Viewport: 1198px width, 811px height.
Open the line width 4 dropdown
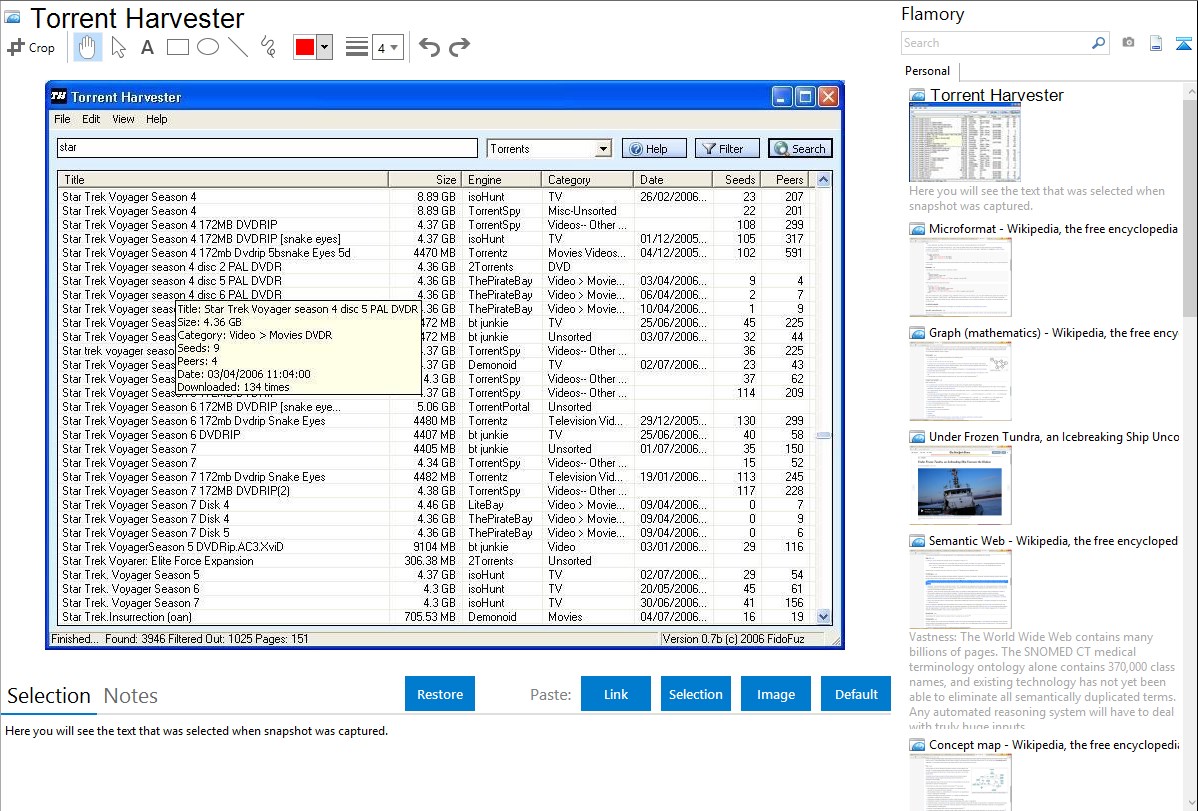click(x=388, y=47)
